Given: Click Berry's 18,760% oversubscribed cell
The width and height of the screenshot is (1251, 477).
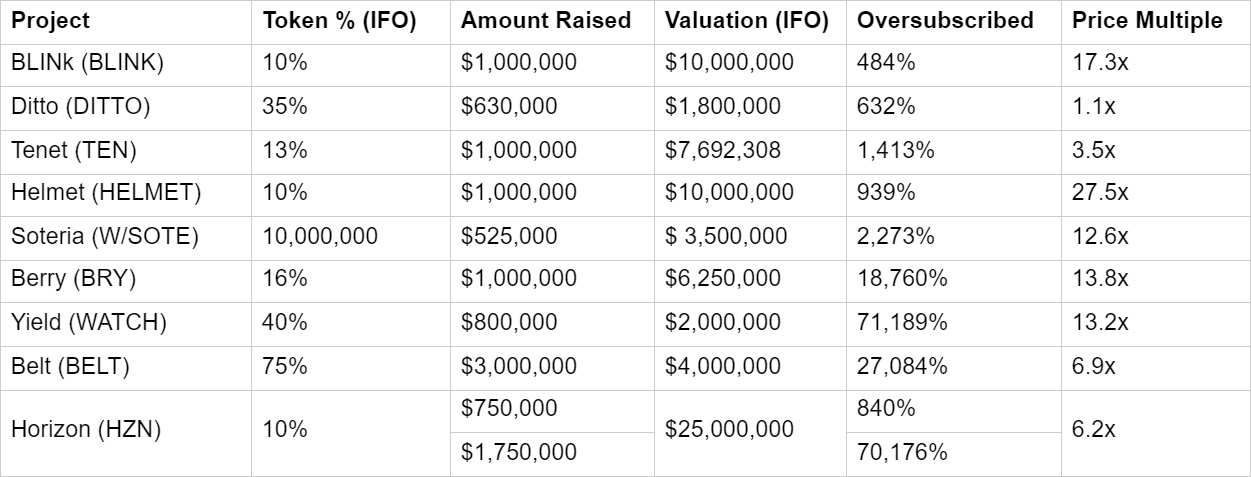Looking at the screenshot, I should 902,279.
